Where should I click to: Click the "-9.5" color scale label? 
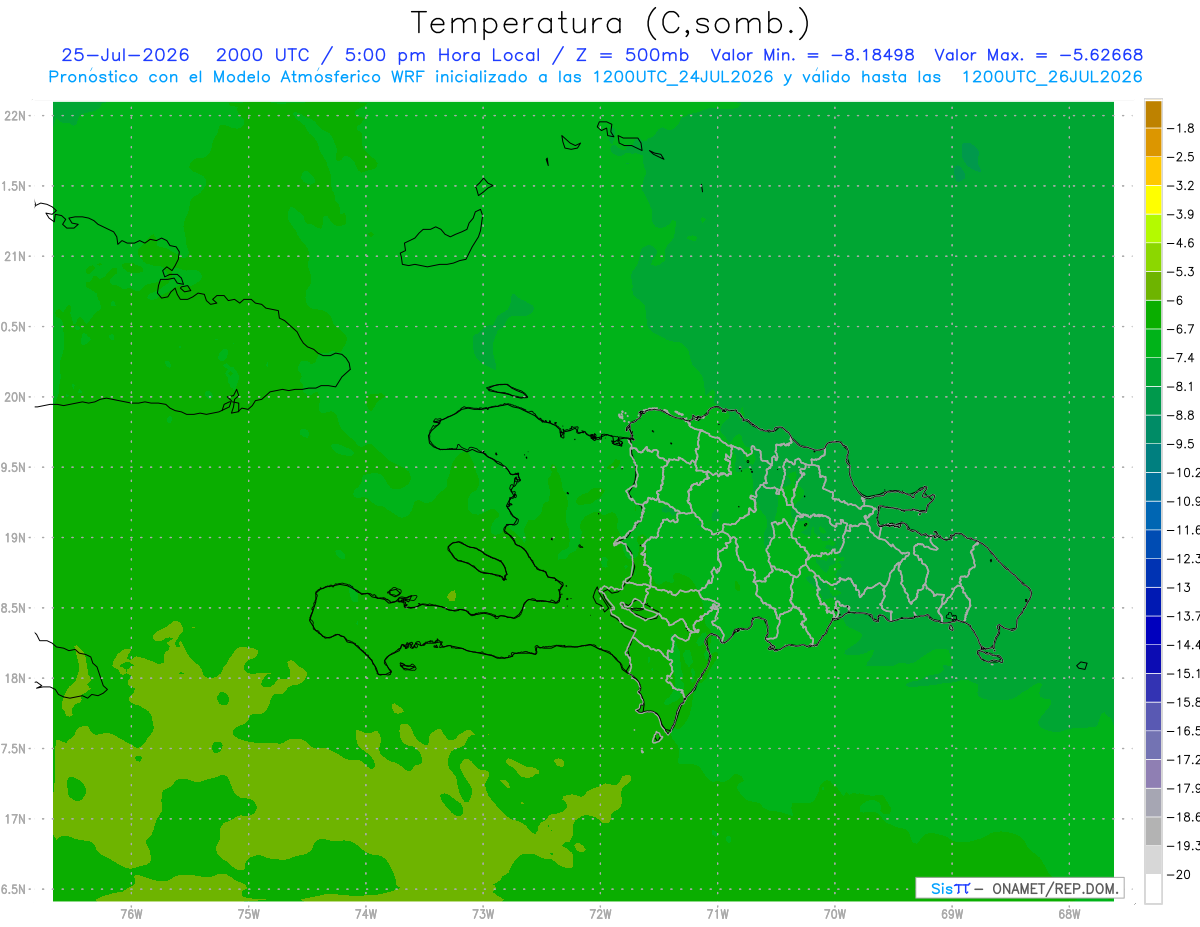point(1181,443)
